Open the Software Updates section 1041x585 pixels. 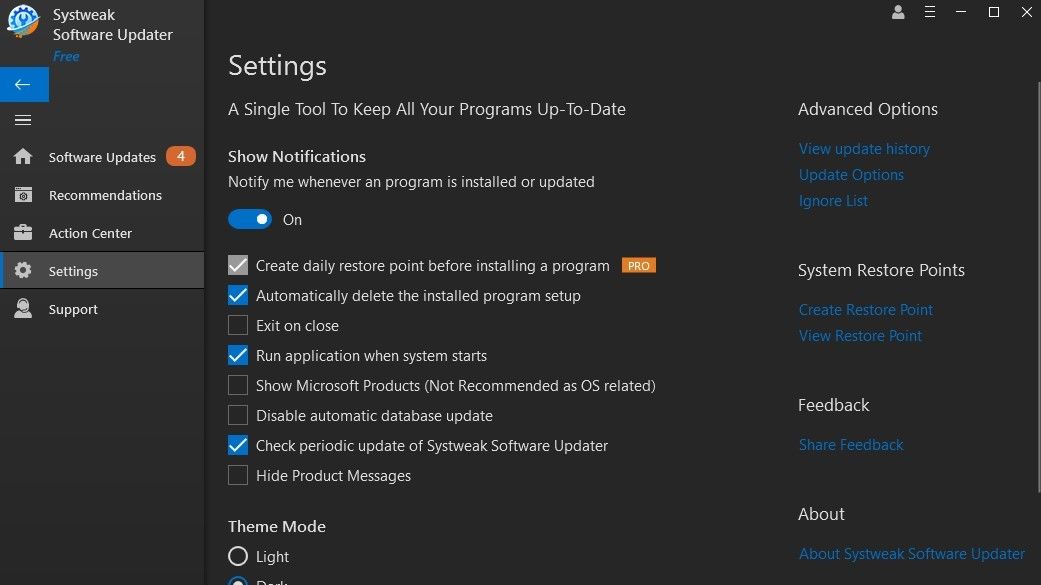[x=101, y=156]
